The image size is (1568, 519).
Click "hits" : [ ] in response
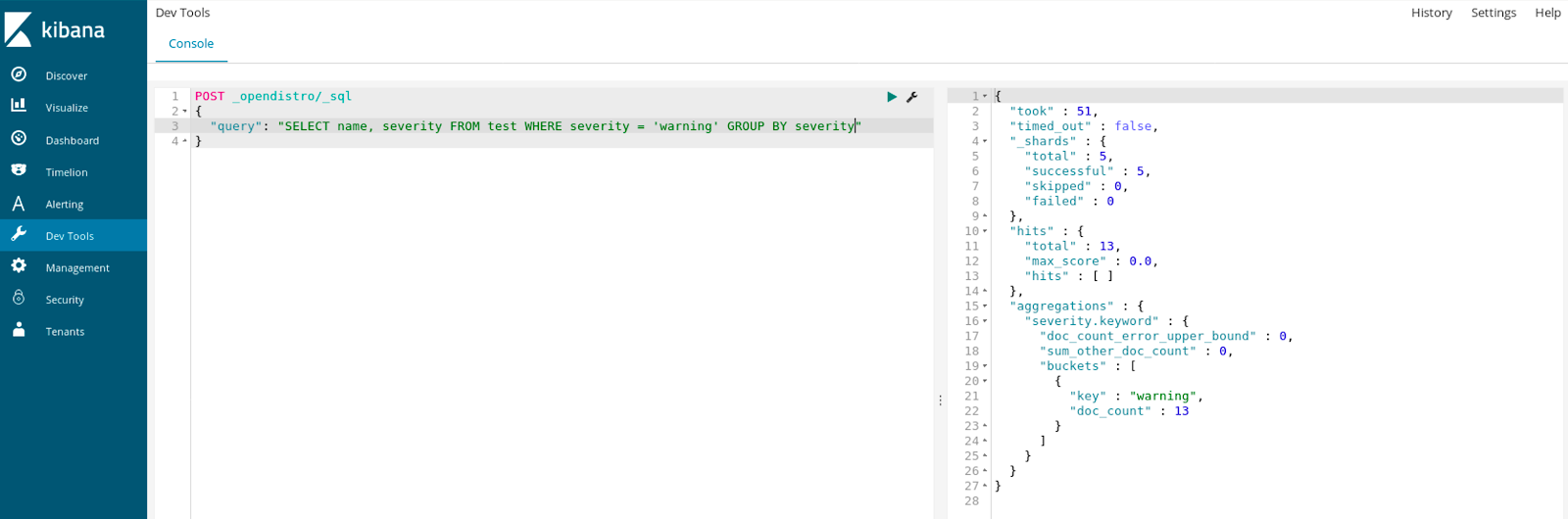(x=1069, y=276)
